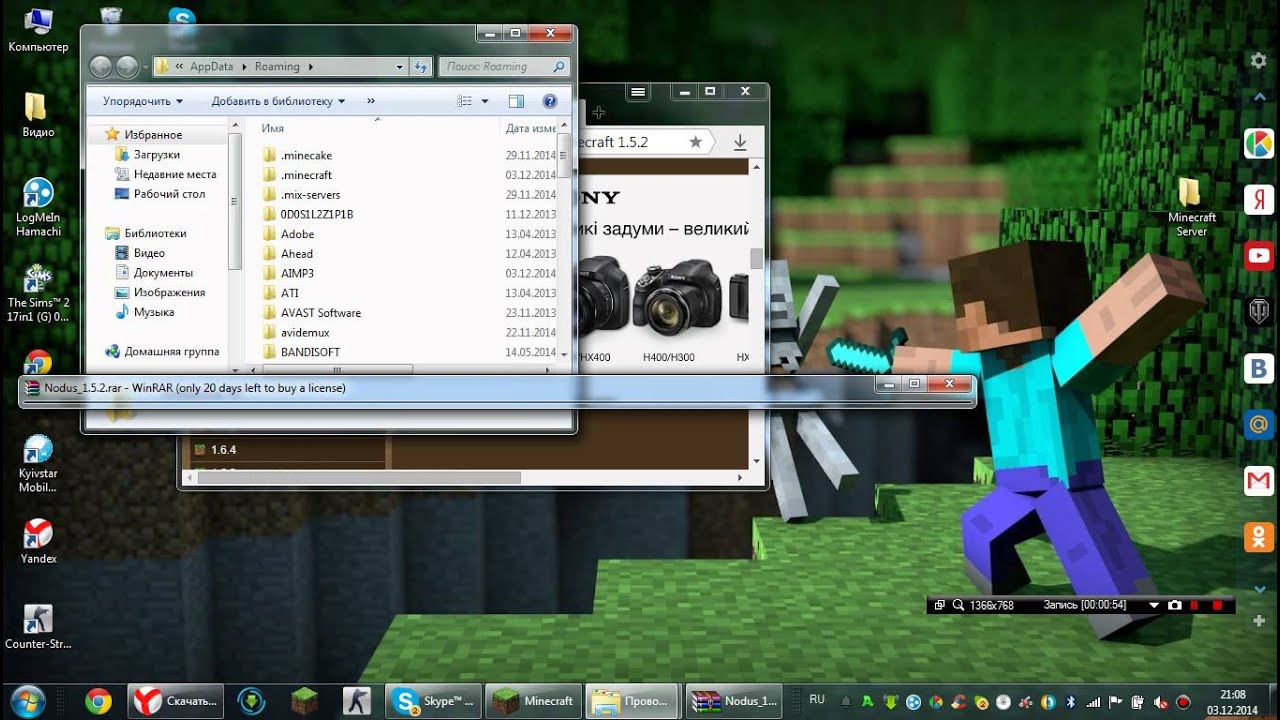Open view options dropdown arrow
The image size is (1280, 720).
(x=485, y=101)
